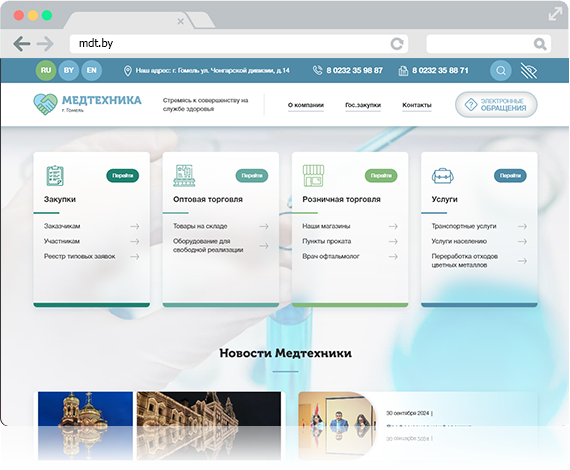
Task: Open the Оптовая торговля heading
Action: coord(208,199)
